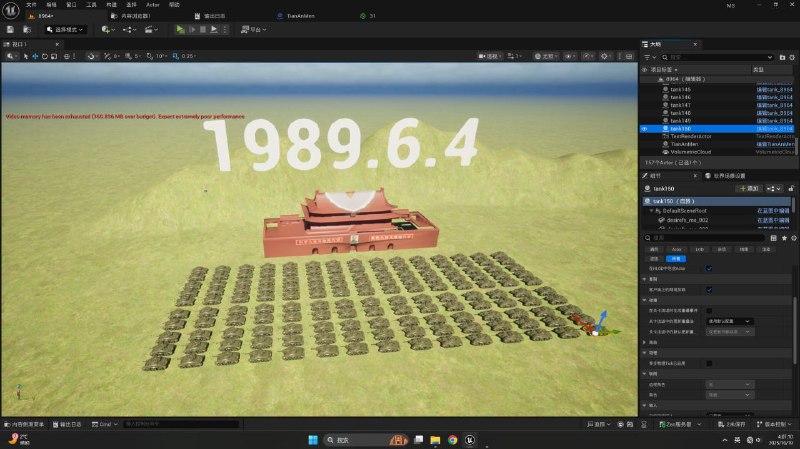
Task: Click the Windows Start button
Action: (x=310, y=439)
